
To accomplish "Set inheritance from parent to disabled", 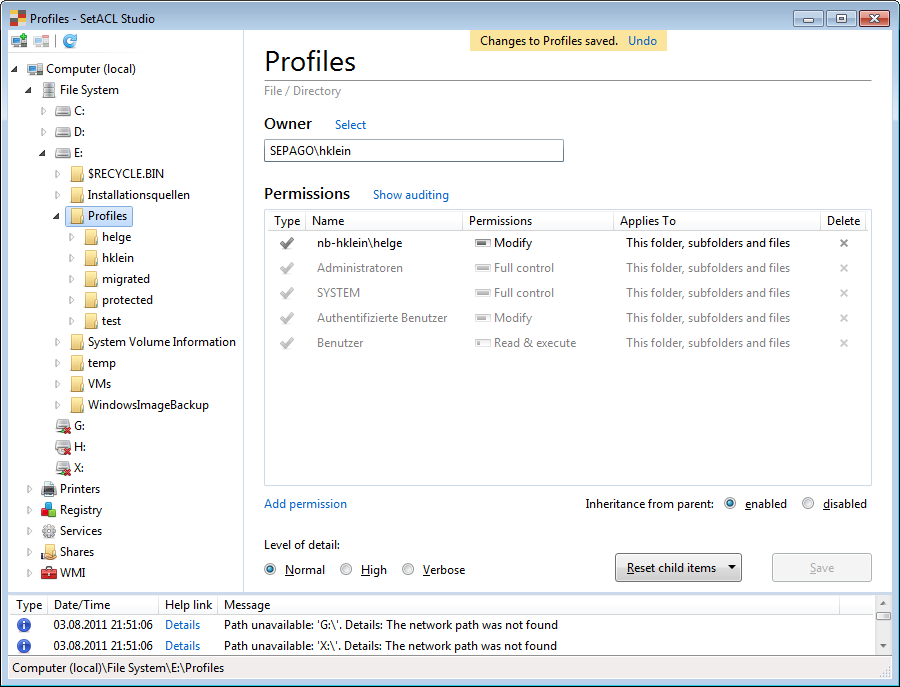I will click(808, 504).
